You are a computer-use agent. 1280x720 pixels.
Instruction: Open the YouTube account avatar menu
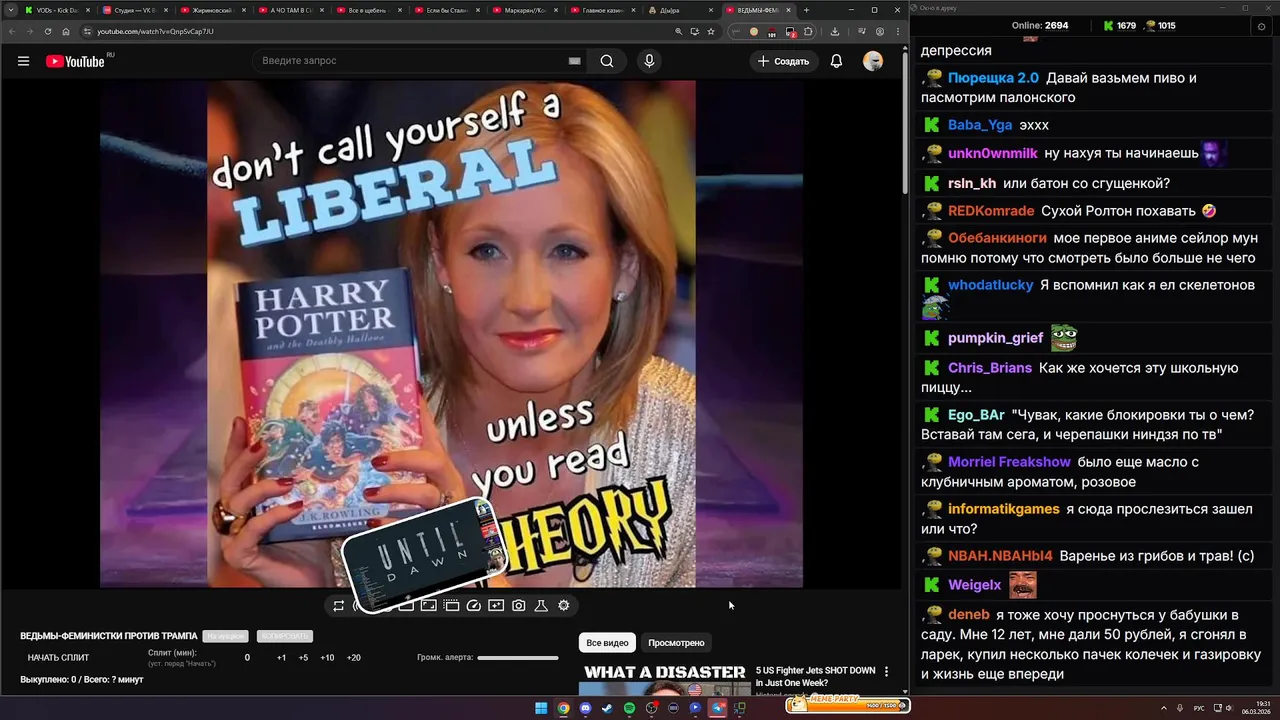click(x=873, y=61)
